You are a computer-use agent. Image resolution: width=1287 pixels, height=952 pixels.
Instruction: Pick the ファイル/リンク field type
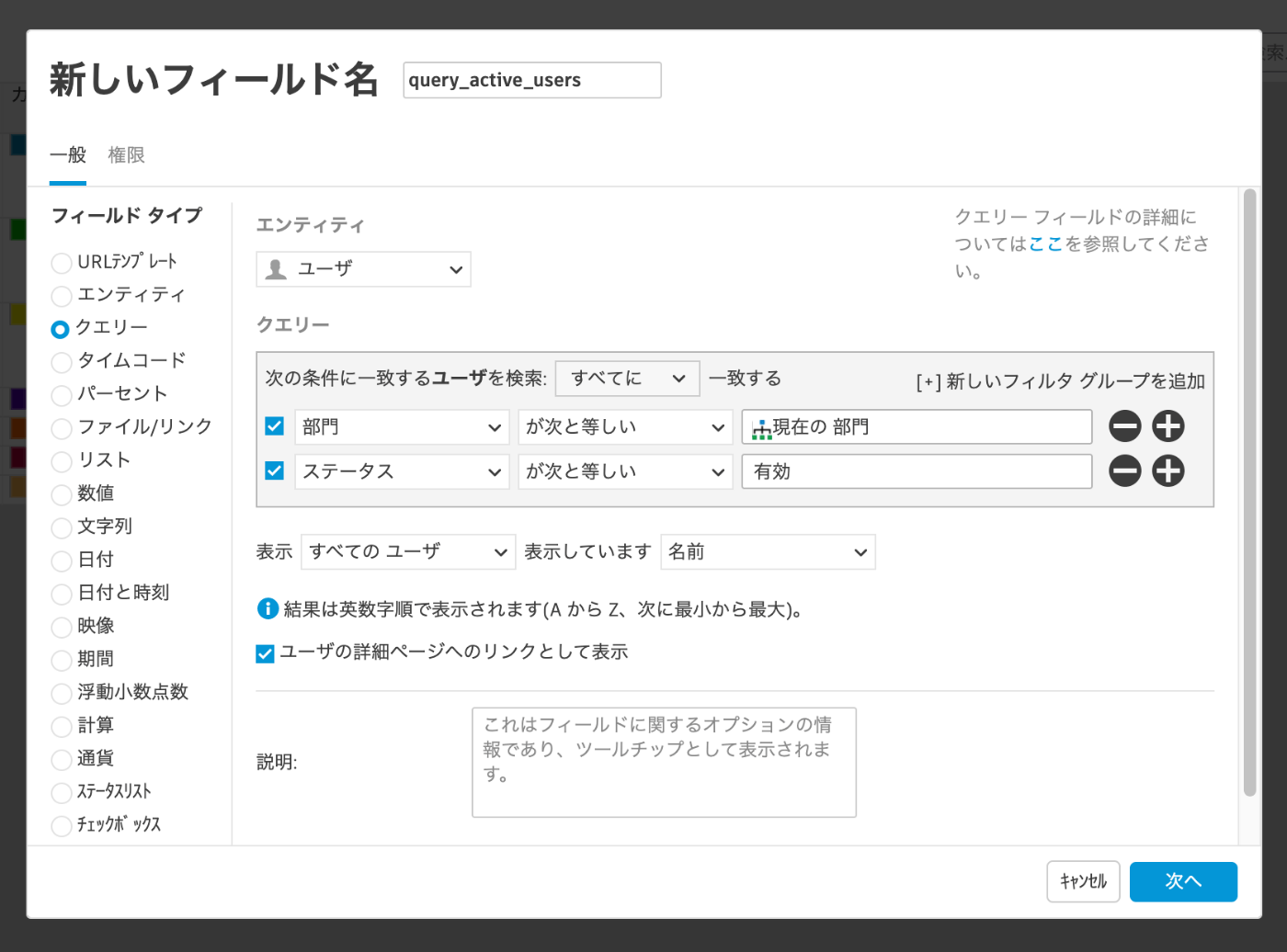[62, 428]
